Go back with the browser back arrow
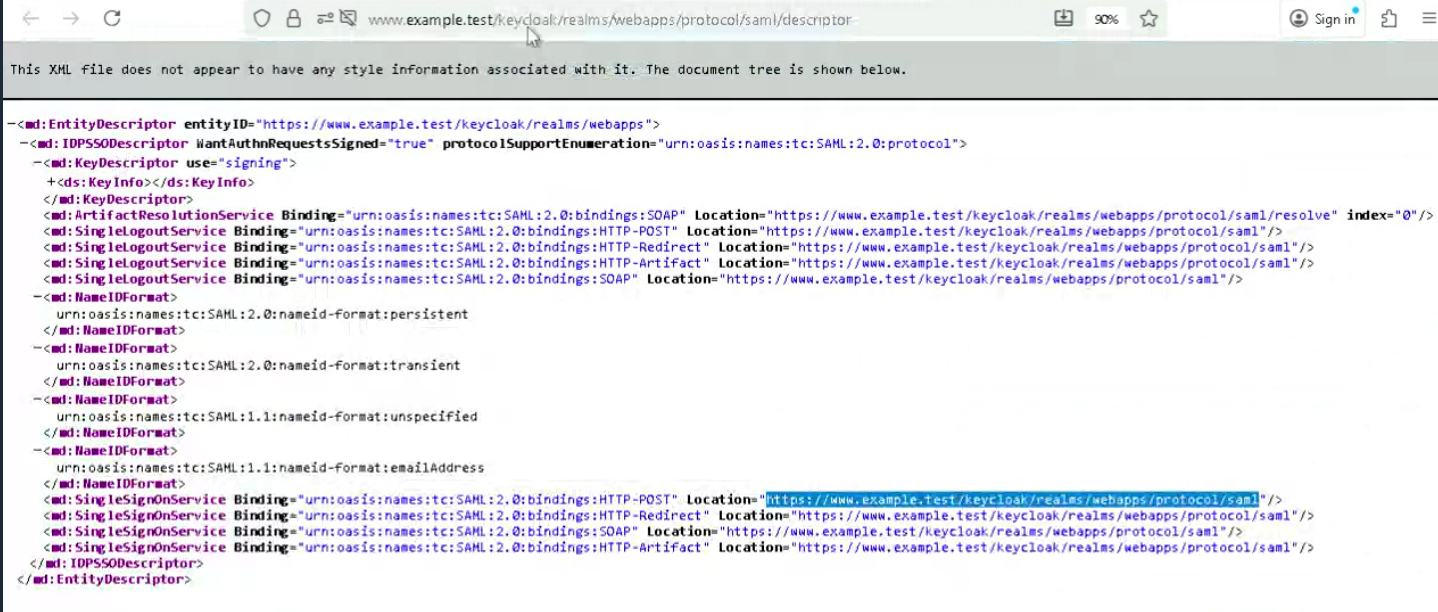This screenshot has height=612, width=1438. (31, 18)
